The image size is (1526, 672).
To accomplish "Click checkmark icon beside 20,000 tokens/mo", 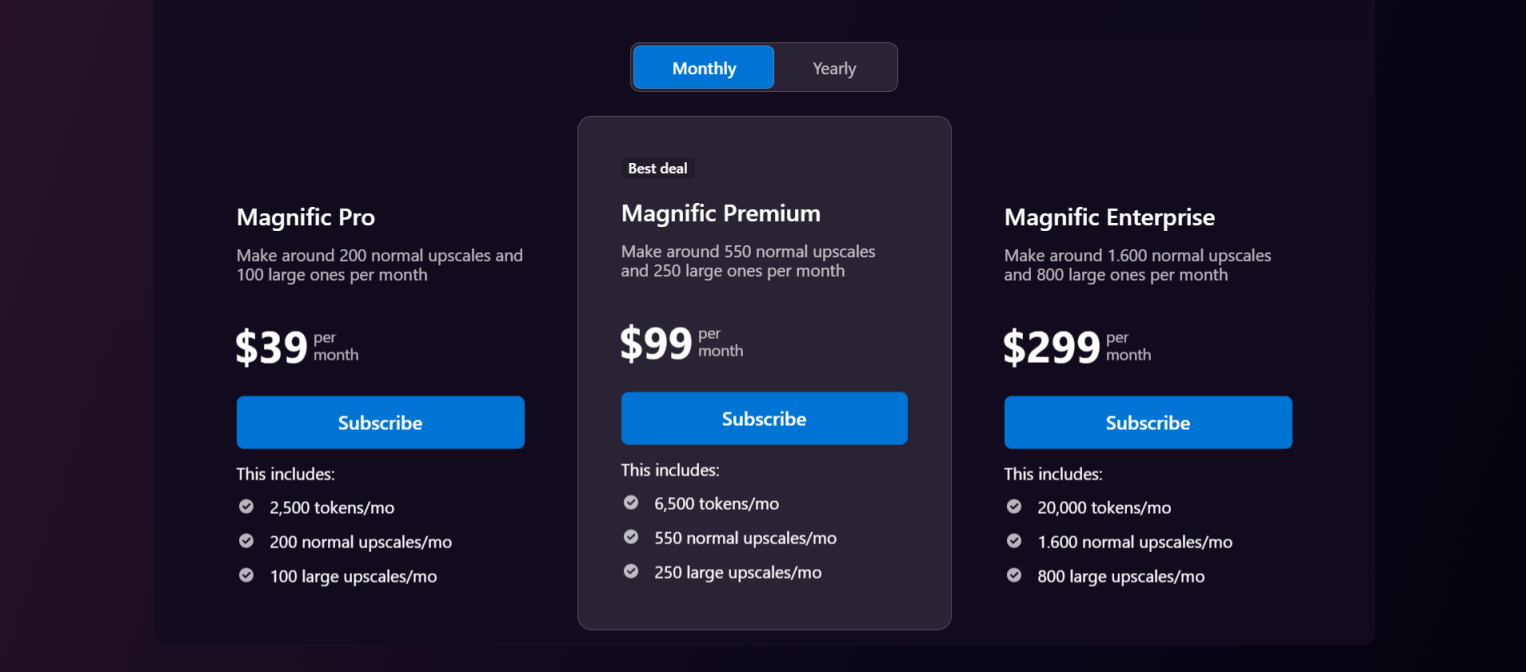I will [x=1014, y=507].
